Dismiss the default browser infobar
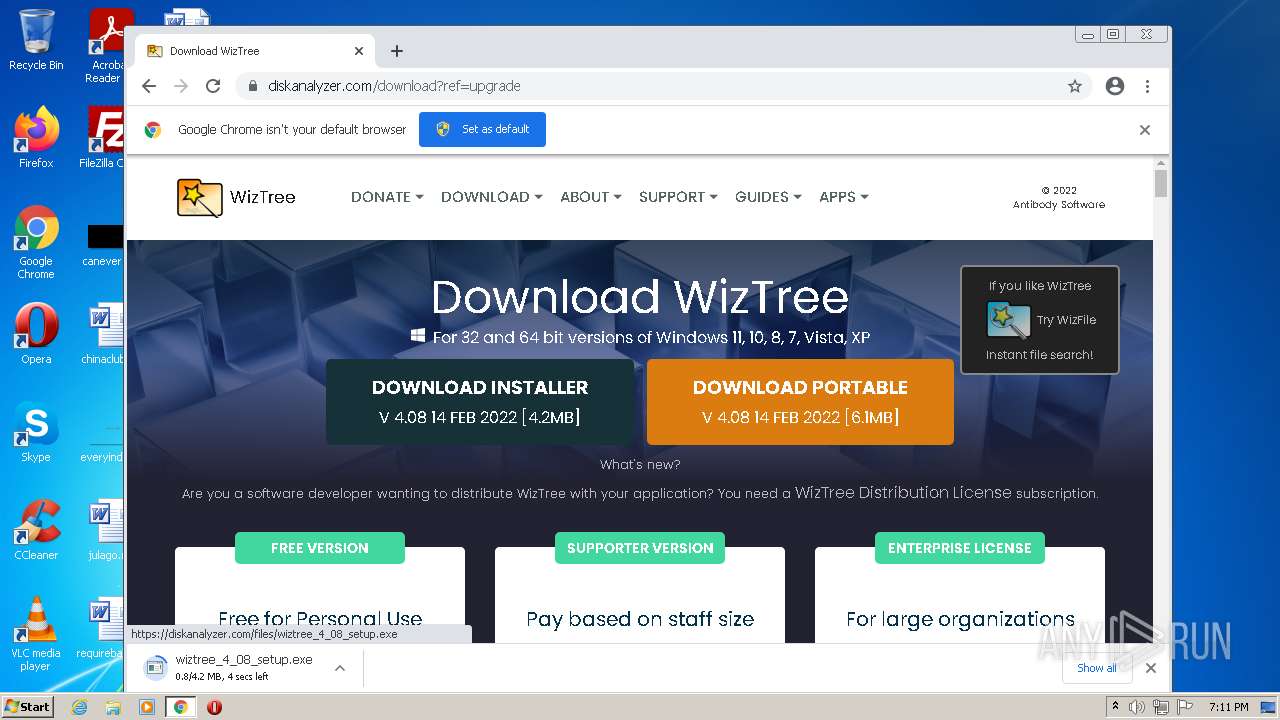 coord(1145,130)
